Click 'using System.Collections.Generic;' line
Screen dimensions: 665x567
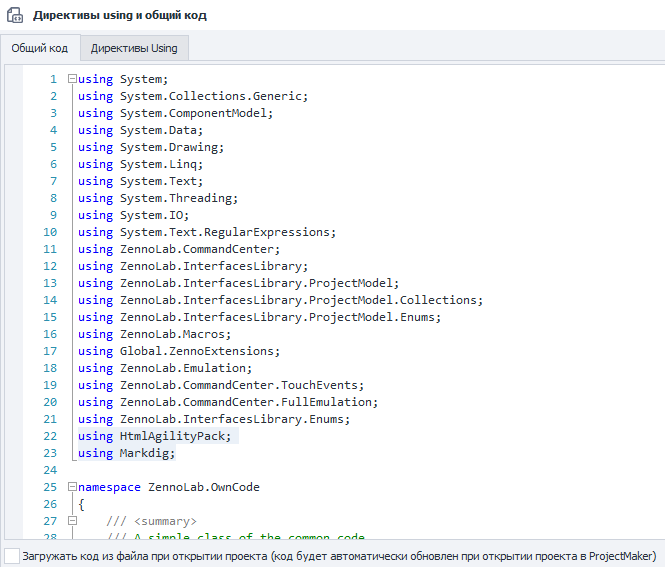point(193,96)
